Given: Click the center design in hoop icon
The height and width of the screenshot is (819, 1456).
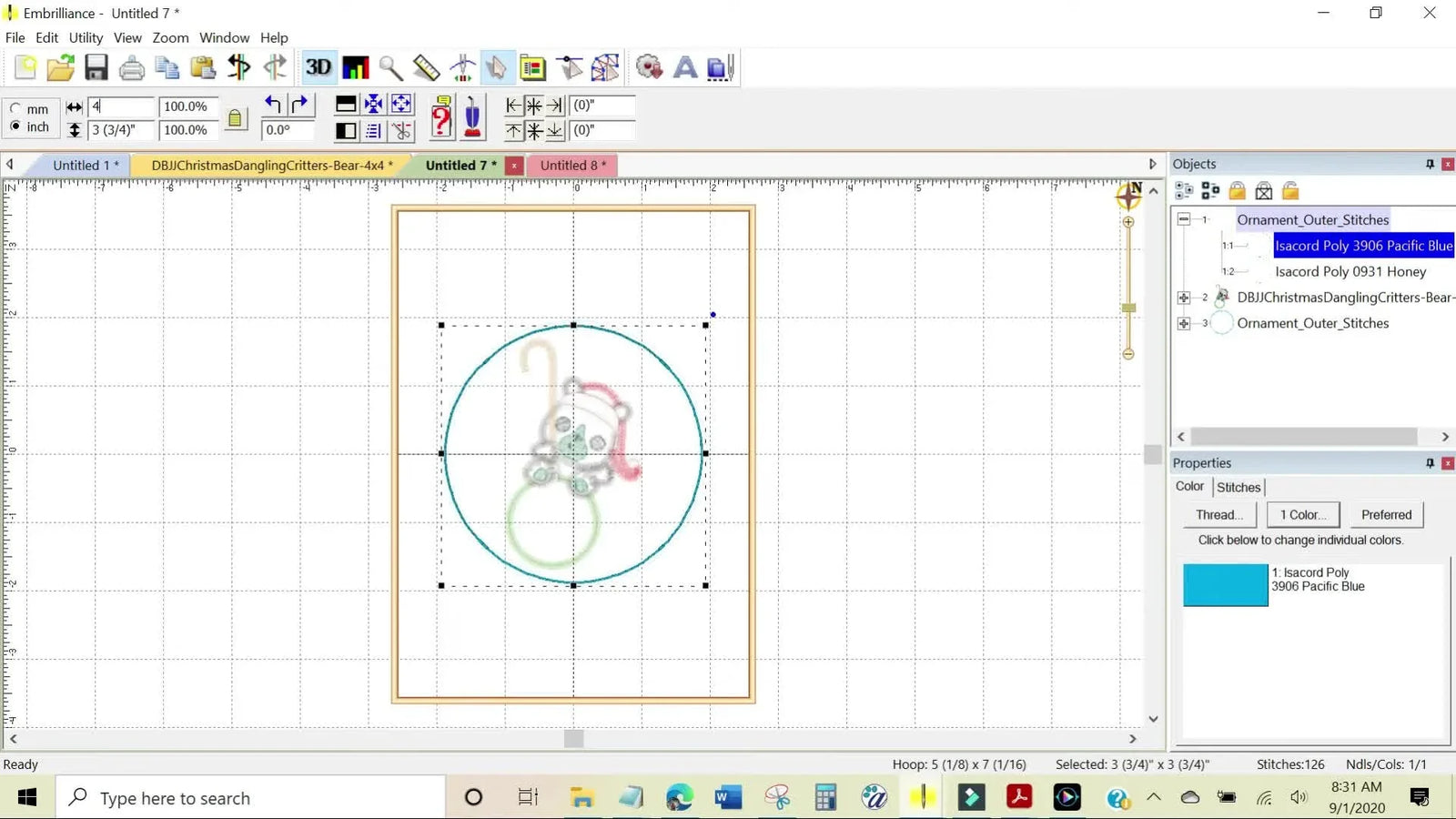Looking at the screenshot, I should point(374,105).
